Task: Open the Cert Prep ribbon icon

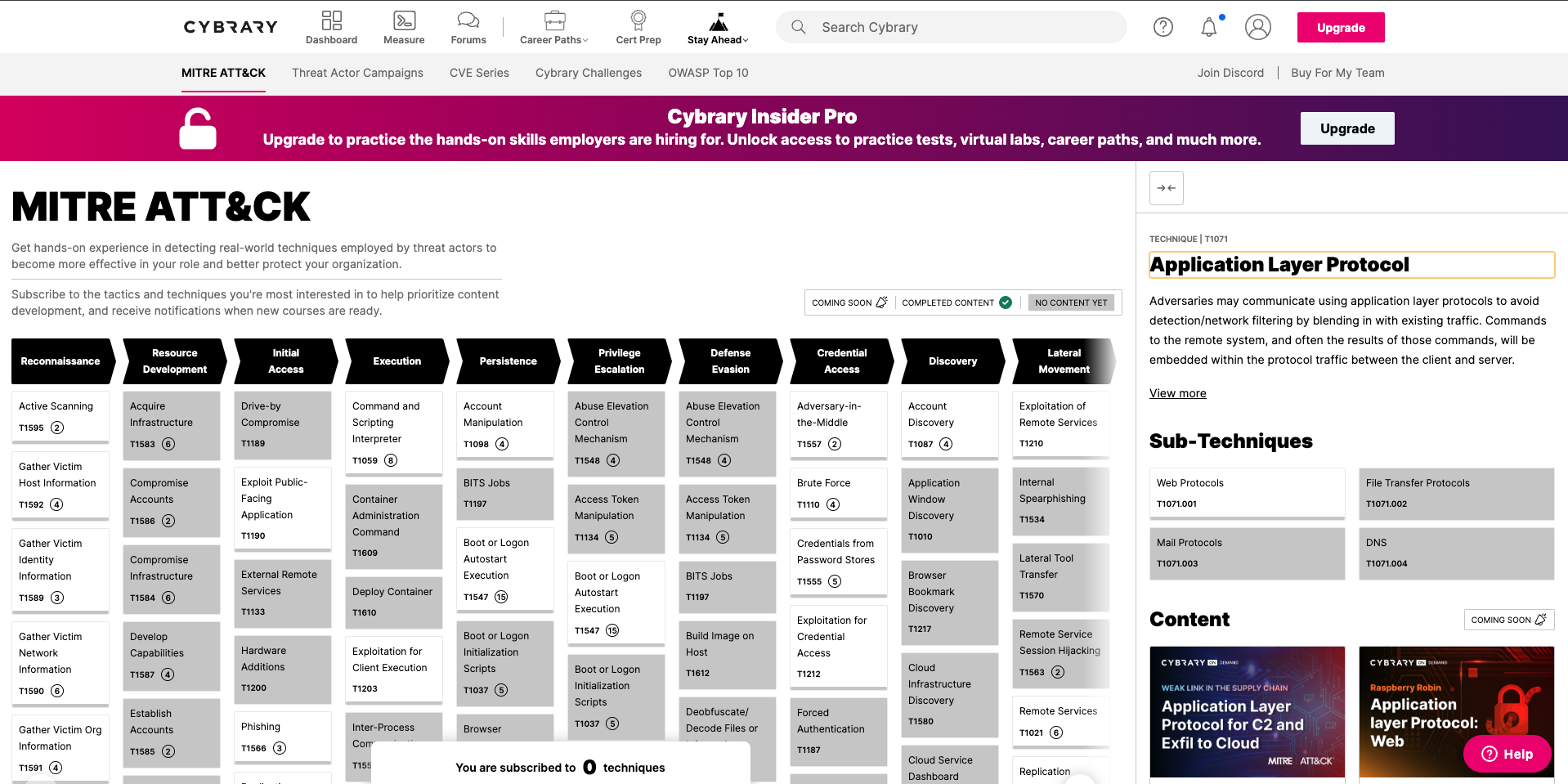Action: (x=638, y=20)
